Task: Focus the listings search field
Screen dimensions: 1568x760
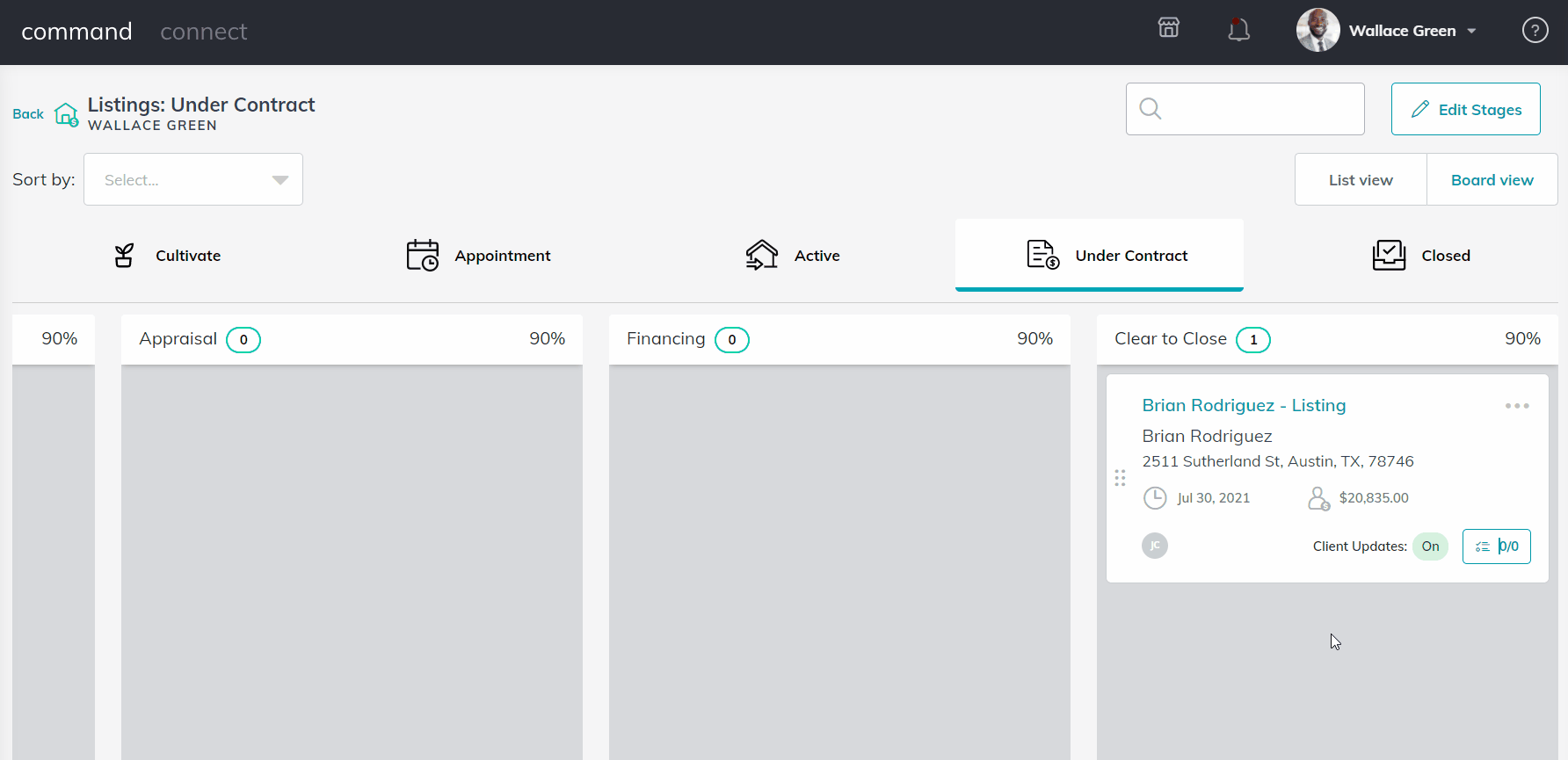Action: click(1245, 109)
